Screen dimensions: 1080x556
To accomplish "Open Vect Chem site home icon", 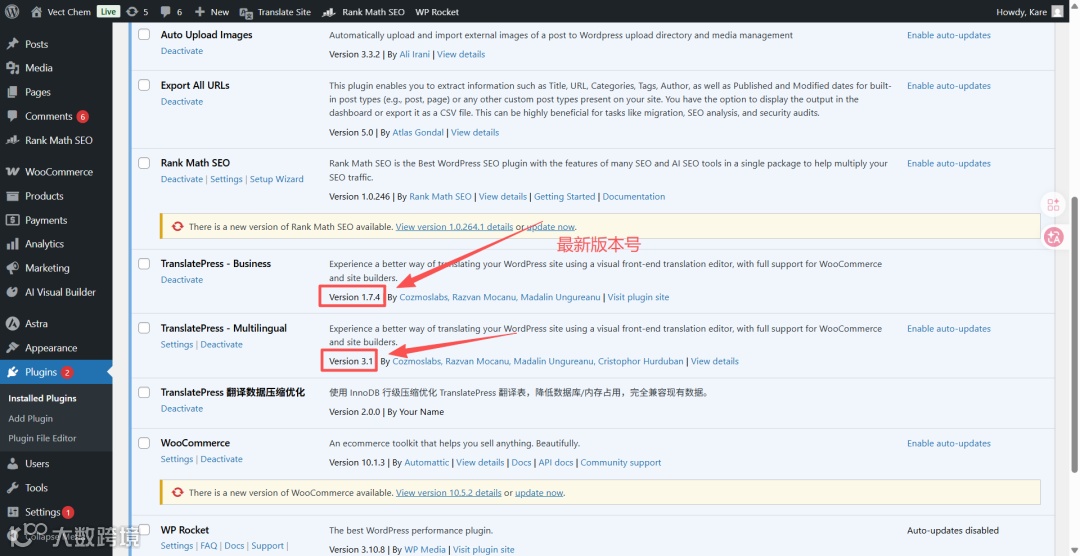I will 37,12.
